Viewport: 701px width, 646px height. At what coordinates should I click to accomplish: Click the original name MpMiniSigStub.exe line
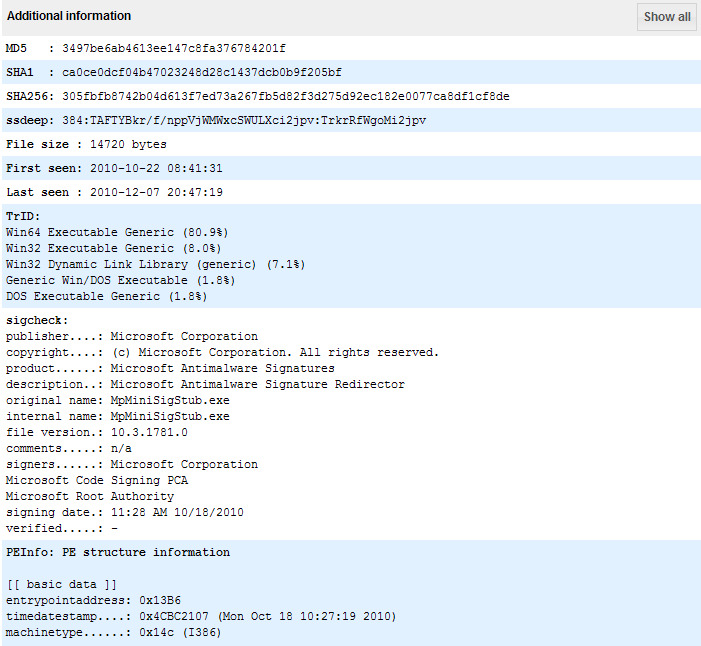(118, 400)
